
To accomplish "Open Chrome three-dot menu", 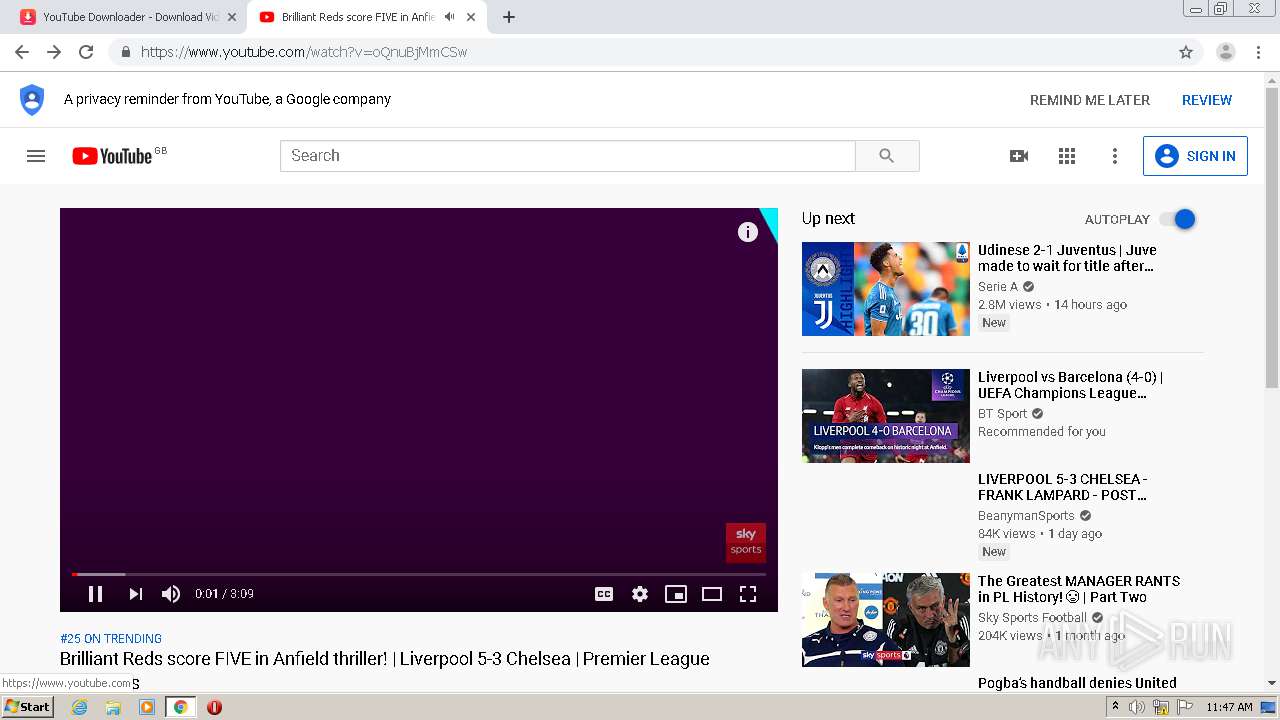I will tap(1259, 52).
